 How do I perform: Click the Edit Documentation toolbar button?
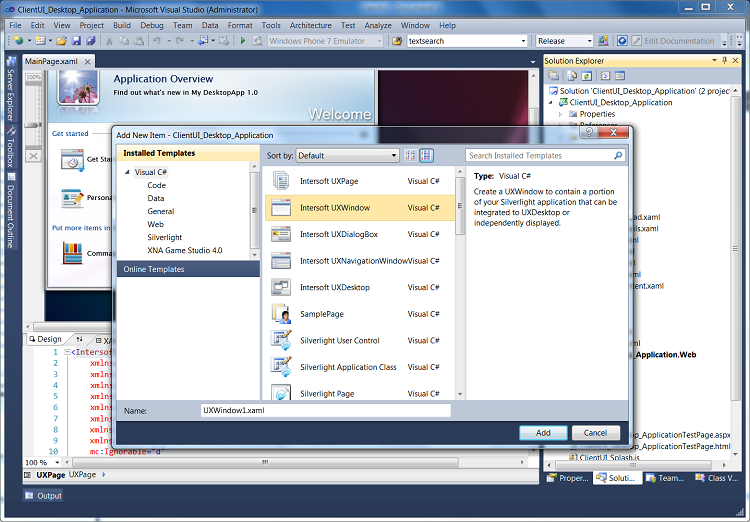(673, 41)
